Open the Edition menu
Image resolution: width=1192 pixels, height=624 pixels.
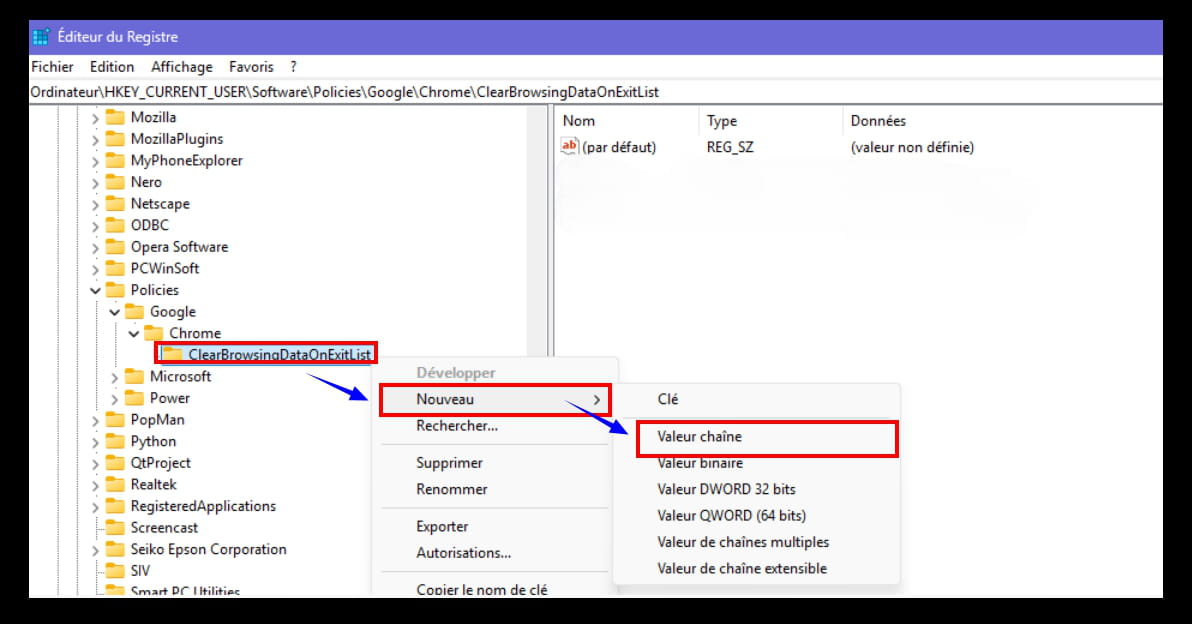pyautogui.click(x=112, y=67)
